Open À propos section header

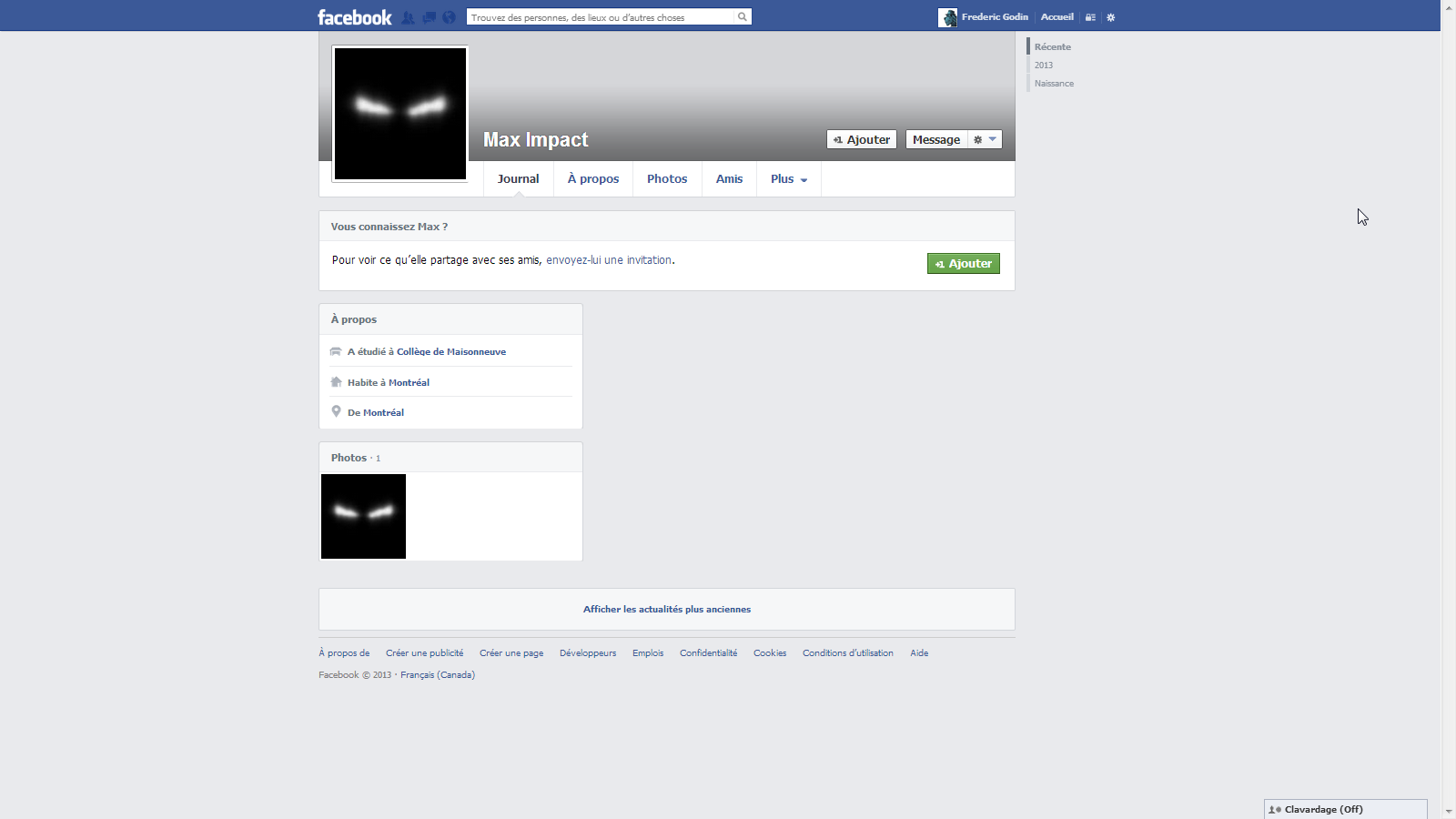pos(354,319)
